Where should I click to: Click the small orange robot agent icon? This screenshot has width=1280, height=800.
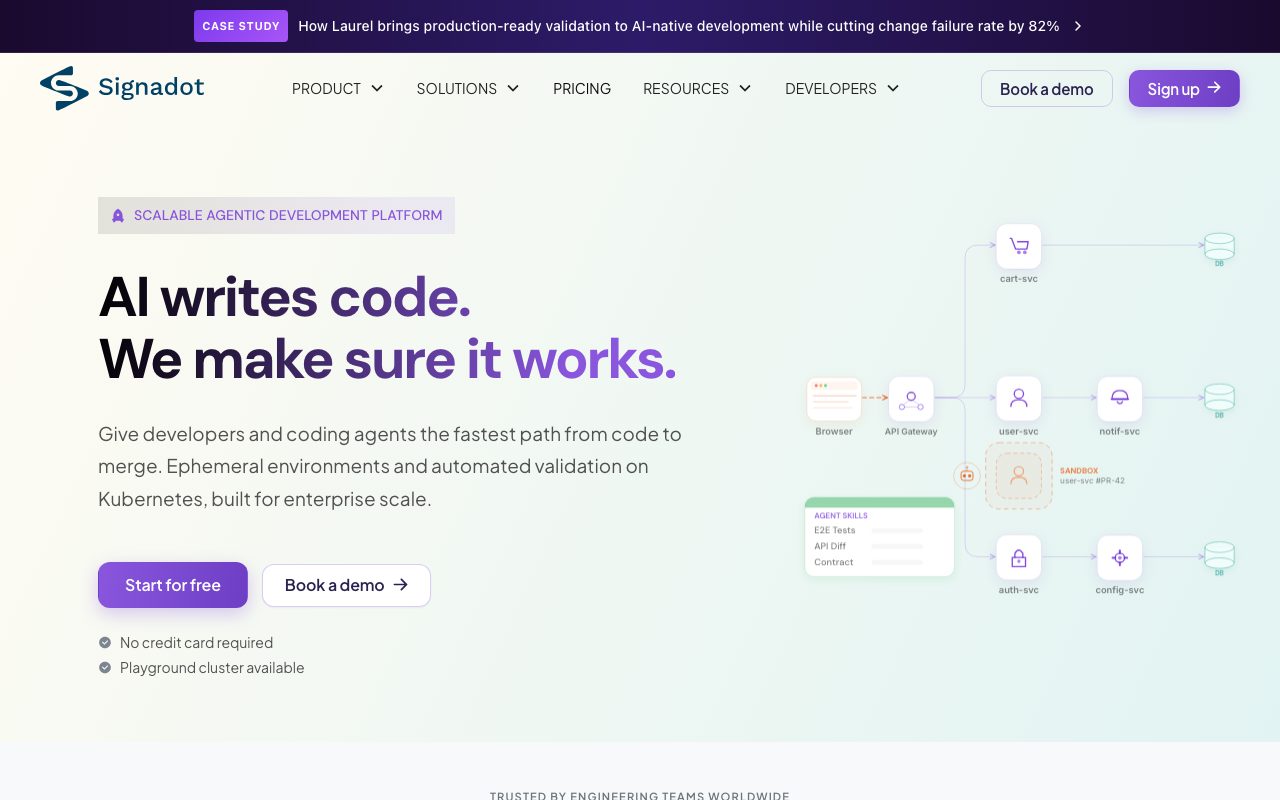pyautogui.click(x=966, y=476)
